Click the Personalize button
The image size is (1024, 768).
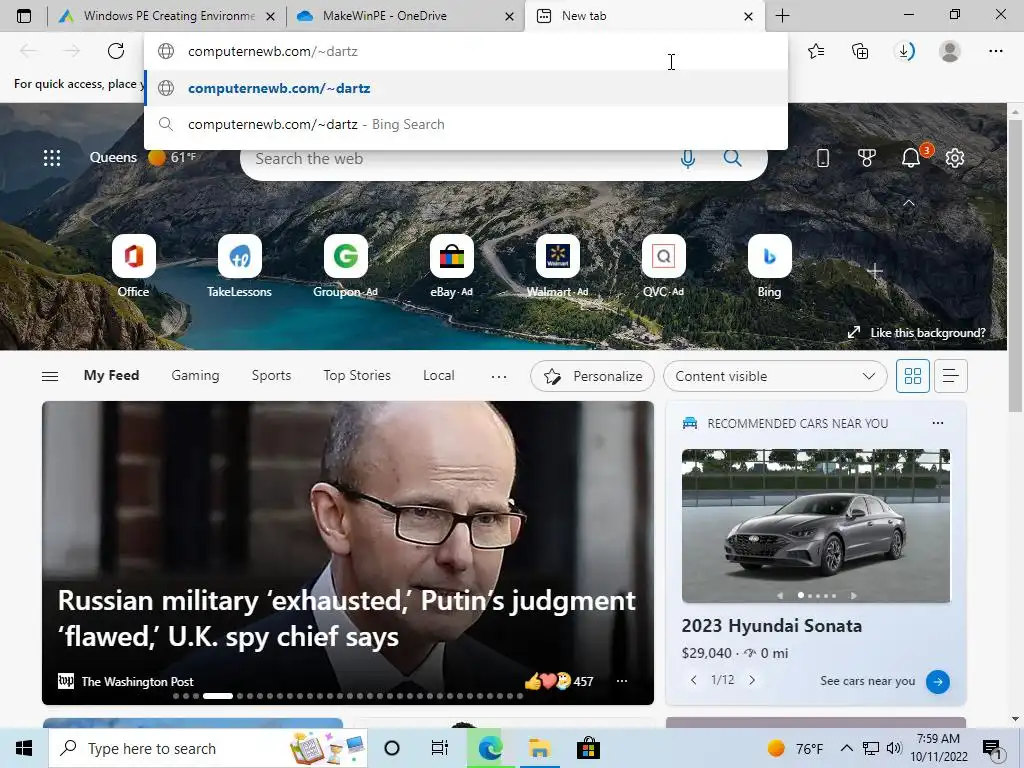tap(592, 376)
